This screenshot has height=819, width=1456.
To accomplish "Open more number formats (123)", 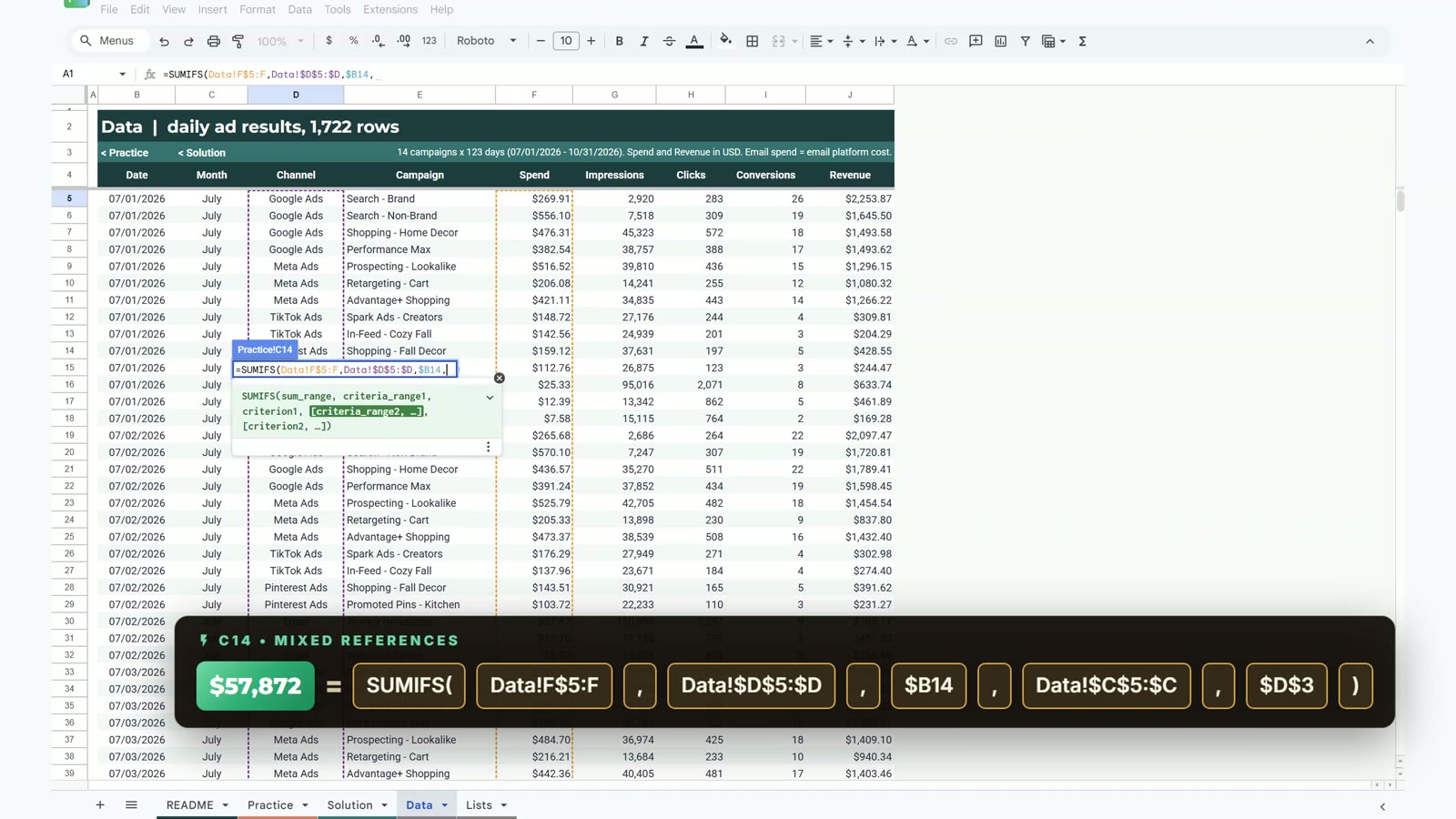I will (x=430, y=41).
